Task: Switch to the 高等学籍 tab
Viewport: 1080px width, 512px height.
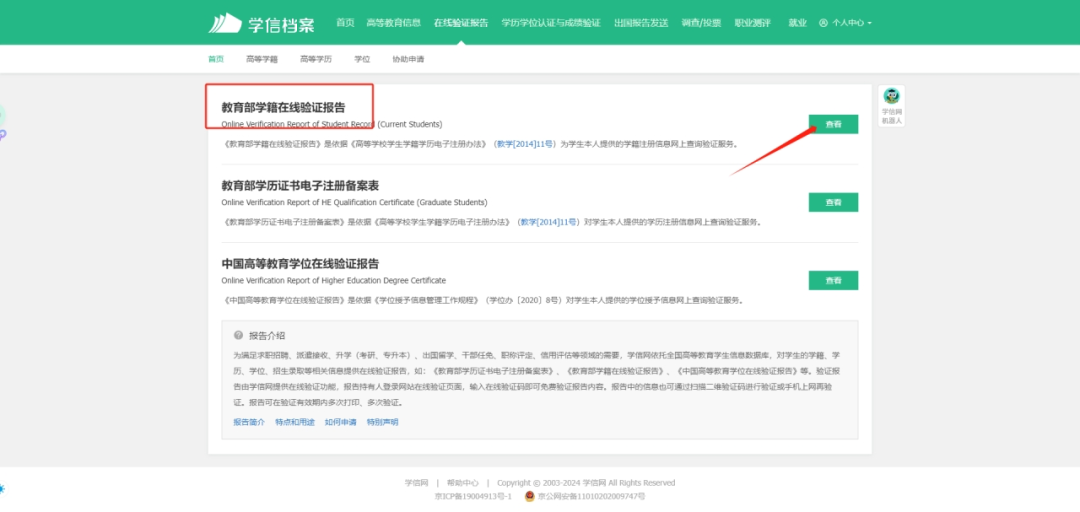Action: [262, 59]
